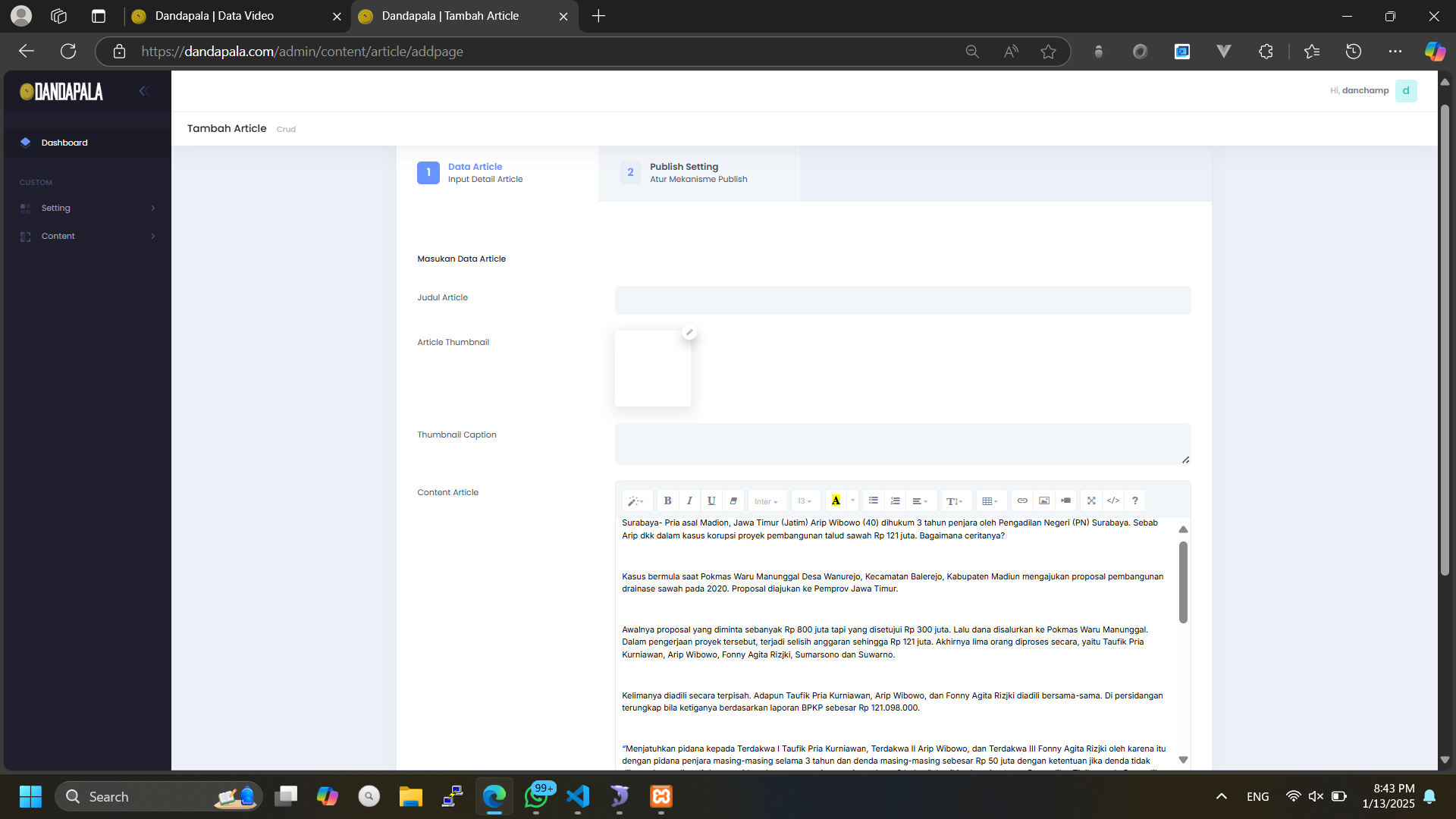The height and width of the screenshot is (819, 1456).
Task: Click the zoom magnifier in address bar
Action: 972,52
